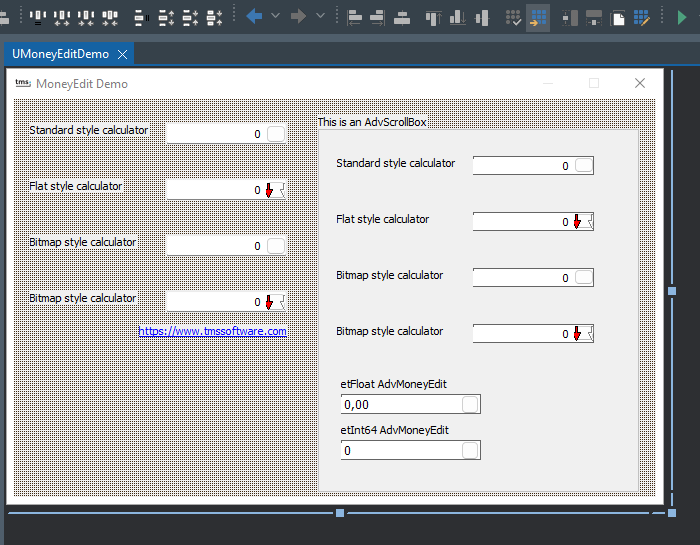Click the Center Horizontally alignment icon
Image resolution: width=700 pixels, height=545 pixels.
pyautogui.click(x=402, y=18)
